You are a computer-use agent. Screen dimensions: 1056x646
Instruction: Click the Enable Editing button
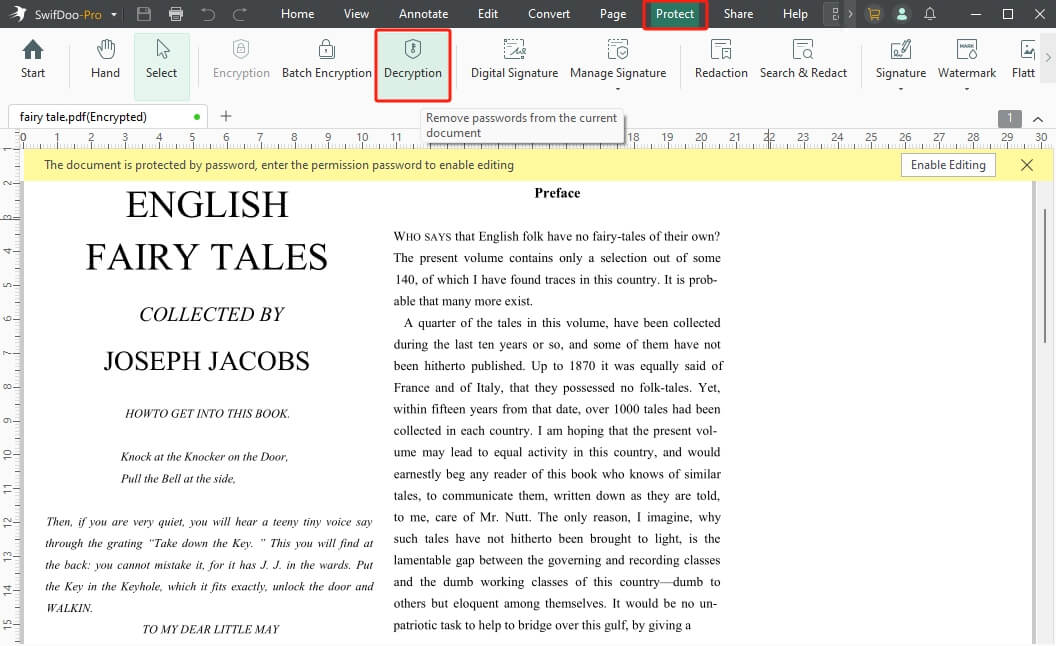(948, 164)
